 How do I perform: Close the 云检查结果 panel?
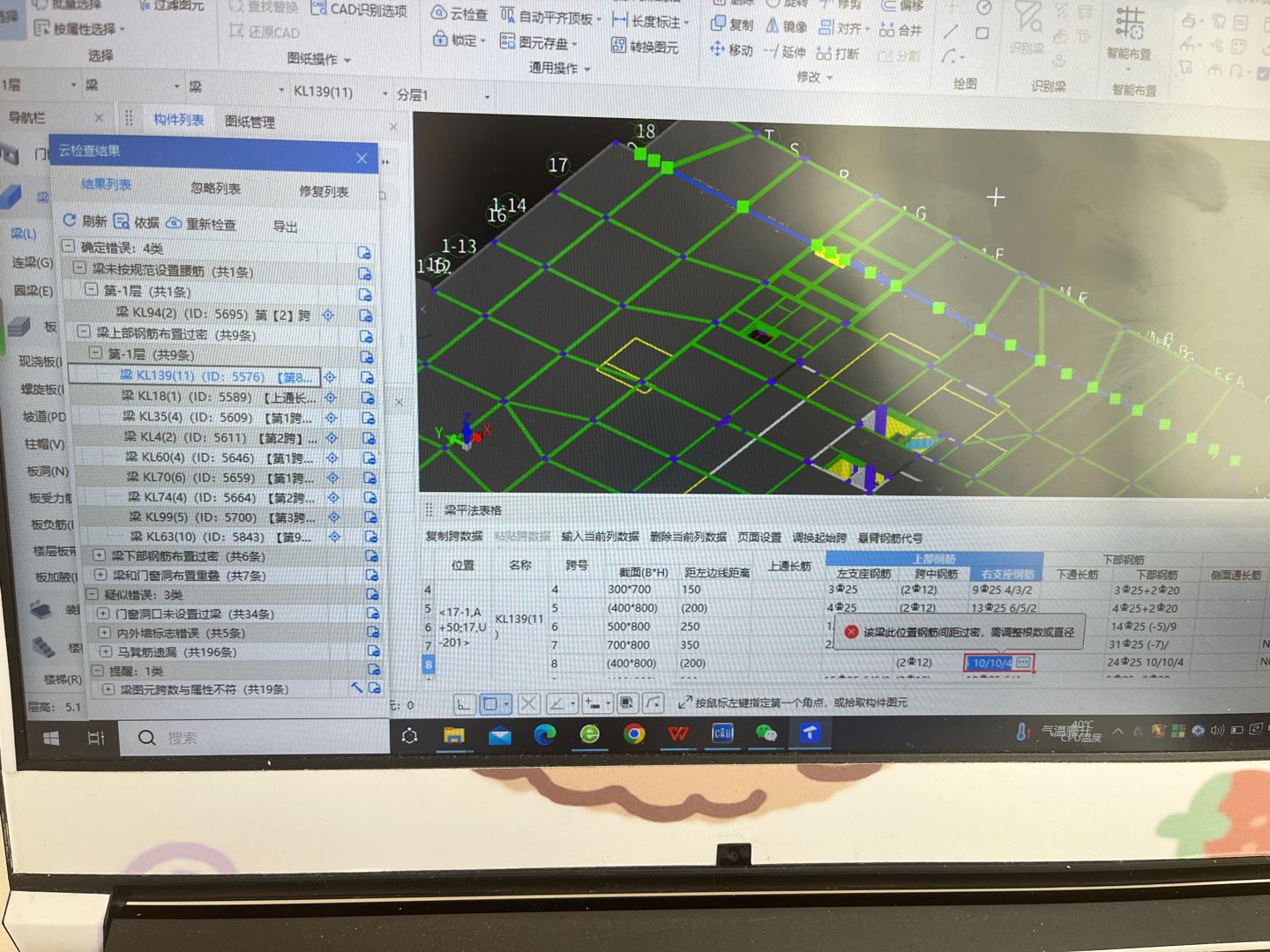362,159
